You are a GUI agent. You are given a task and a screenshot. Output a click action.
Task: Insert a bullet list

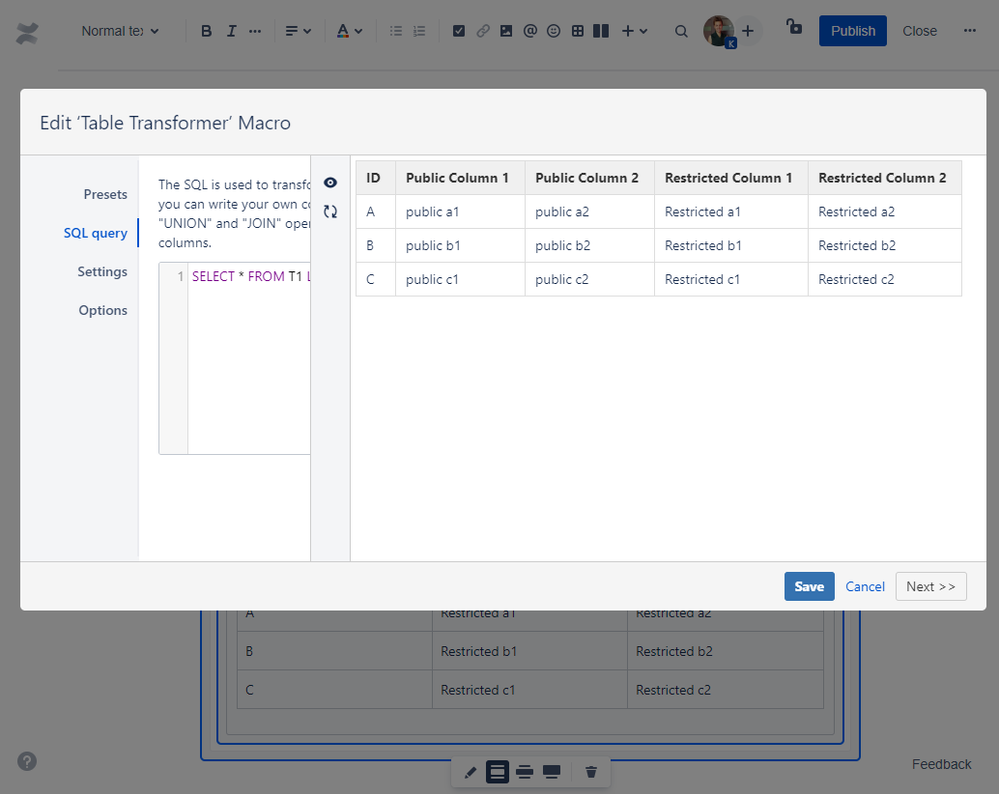[x=396, y=31]
